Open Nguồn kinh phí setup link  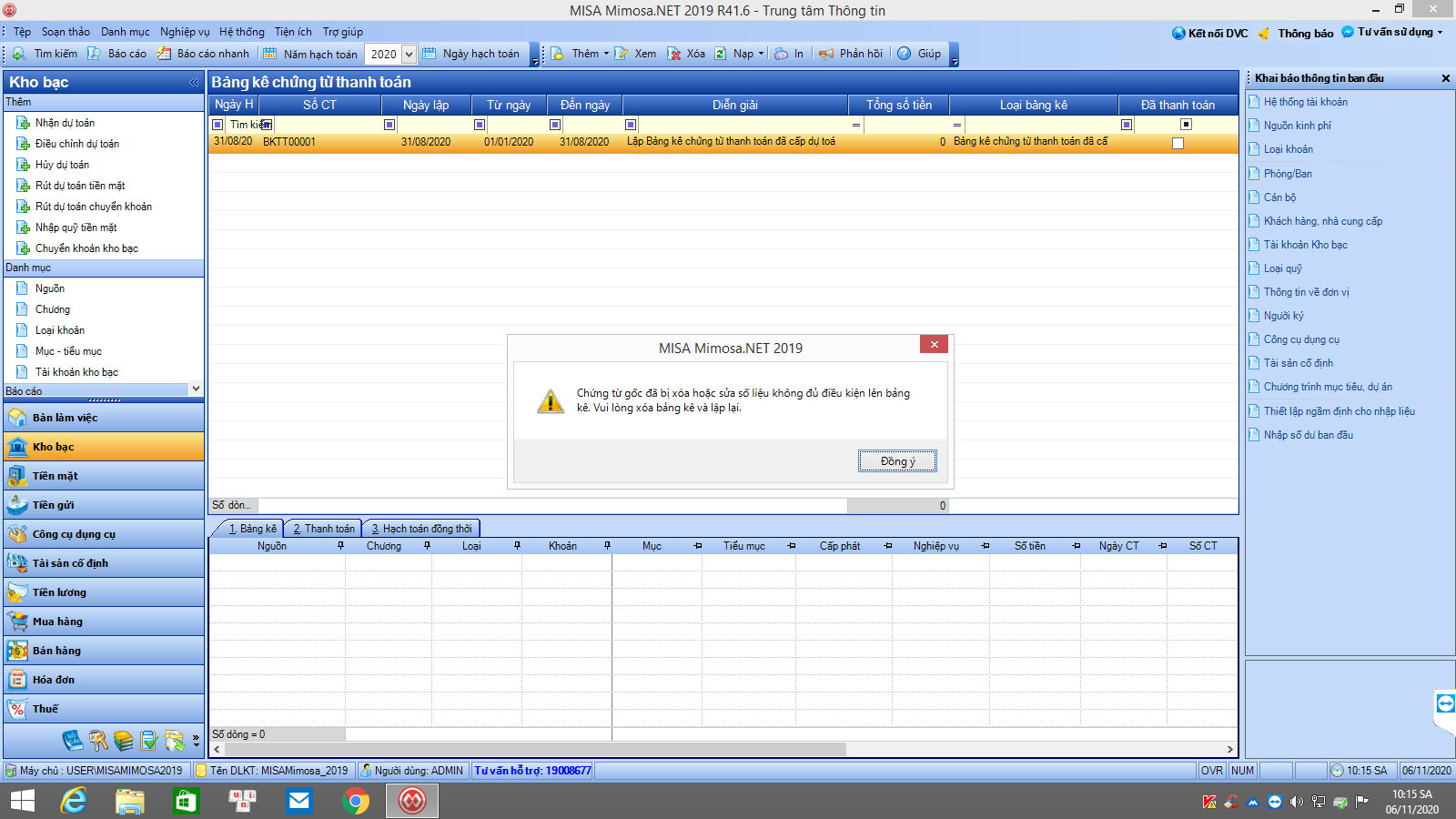click(1297, 126)
